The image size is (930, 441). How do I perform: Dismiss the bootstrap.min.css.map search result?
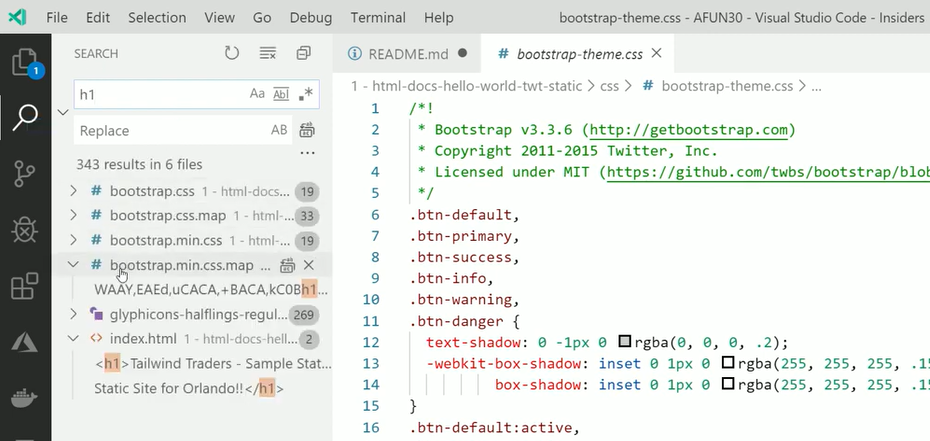click(x=308, y=265)
